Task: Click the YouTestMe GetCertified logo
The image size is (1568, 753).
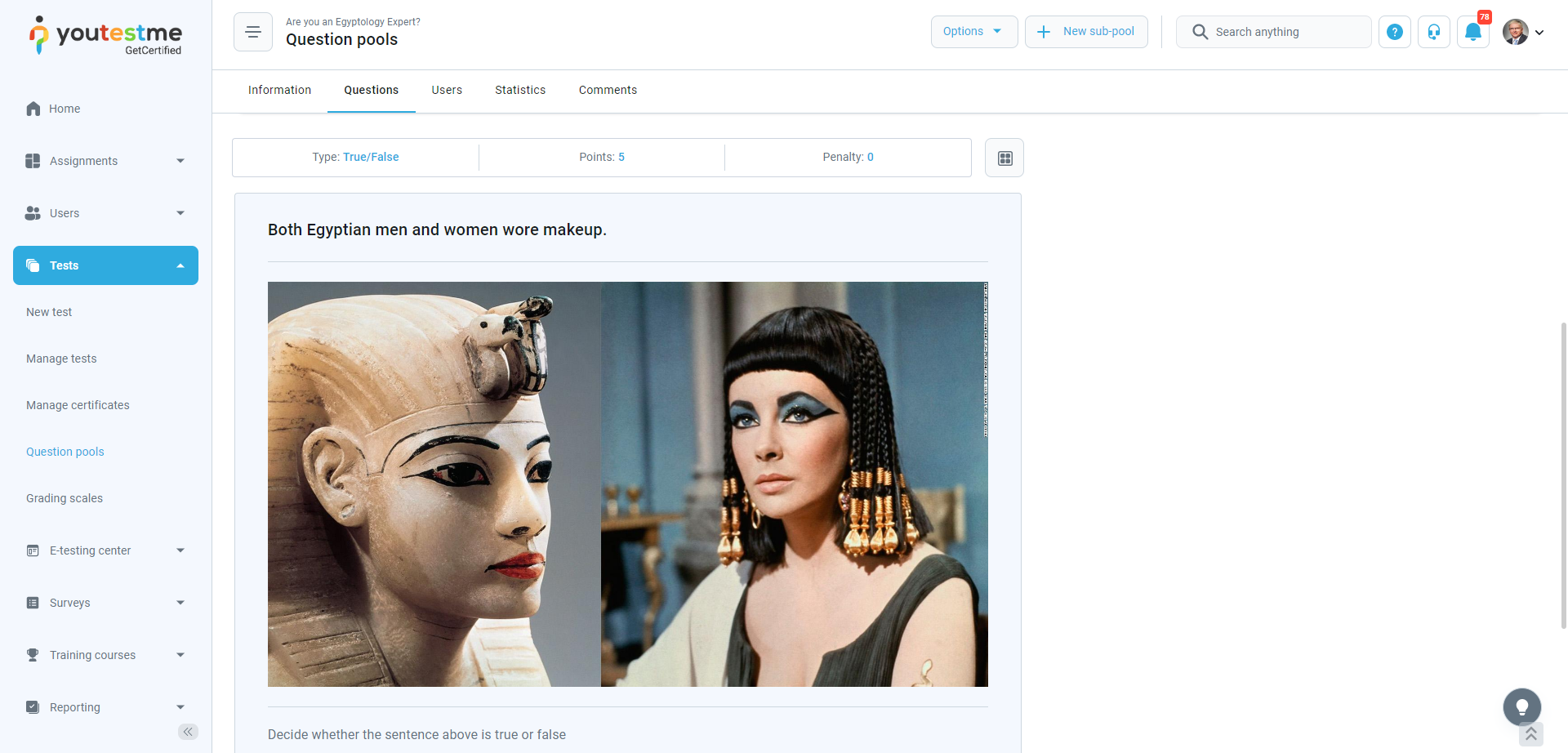Action: pos(105,35)
